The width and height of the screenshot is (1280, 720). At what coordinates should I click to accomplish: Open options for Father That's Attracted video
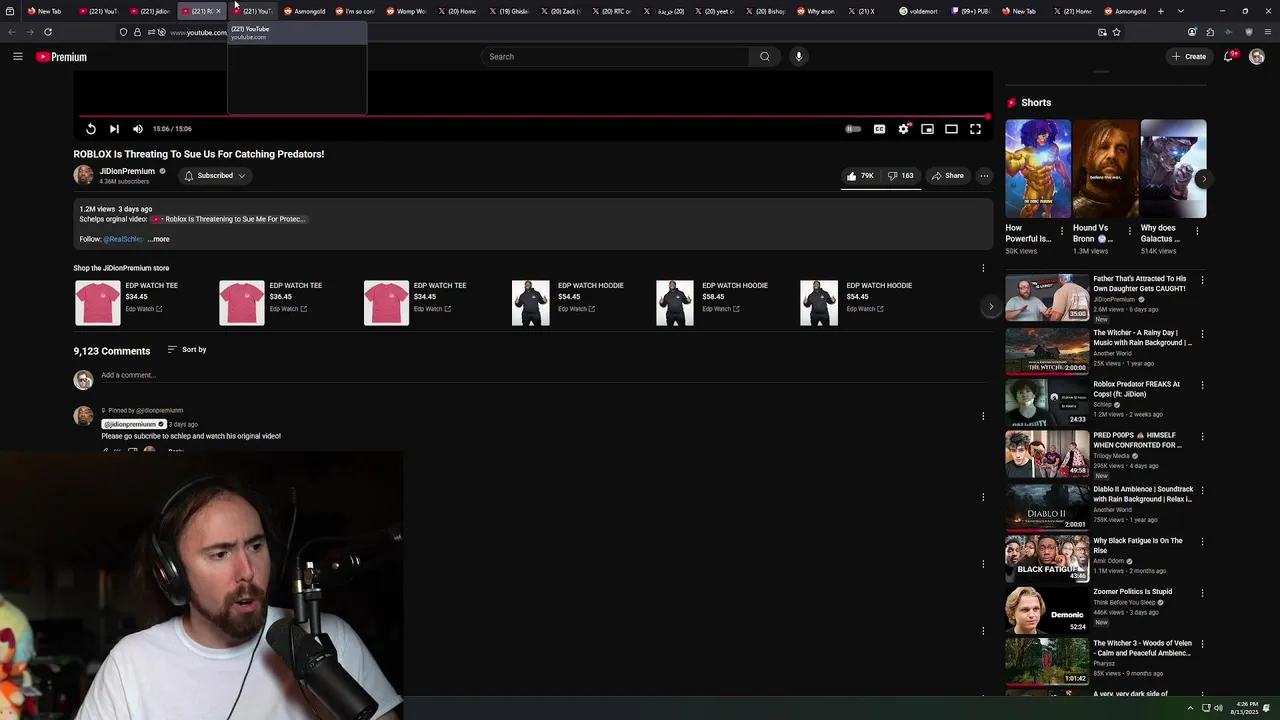pyautogui.click(x=1202, y=281)
